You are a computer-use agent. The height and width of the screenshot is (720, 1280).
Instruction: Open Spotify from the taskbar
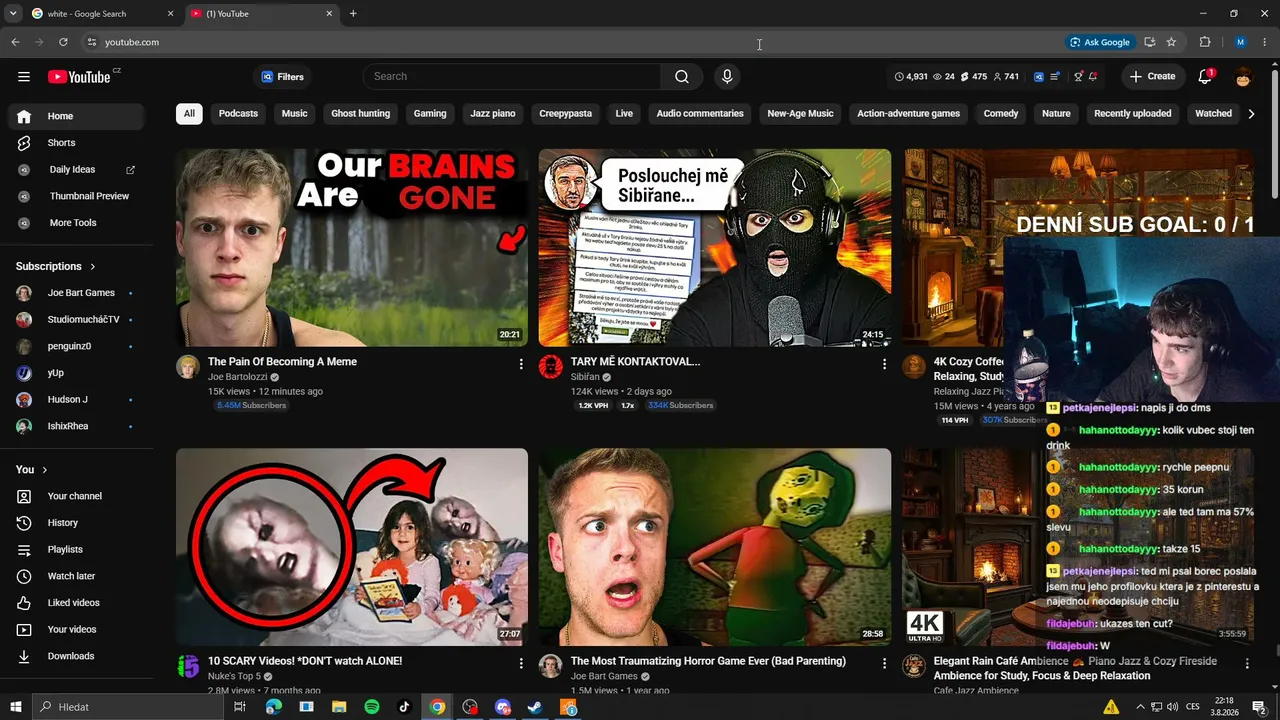pyautogui.click(x=372, y=707)
